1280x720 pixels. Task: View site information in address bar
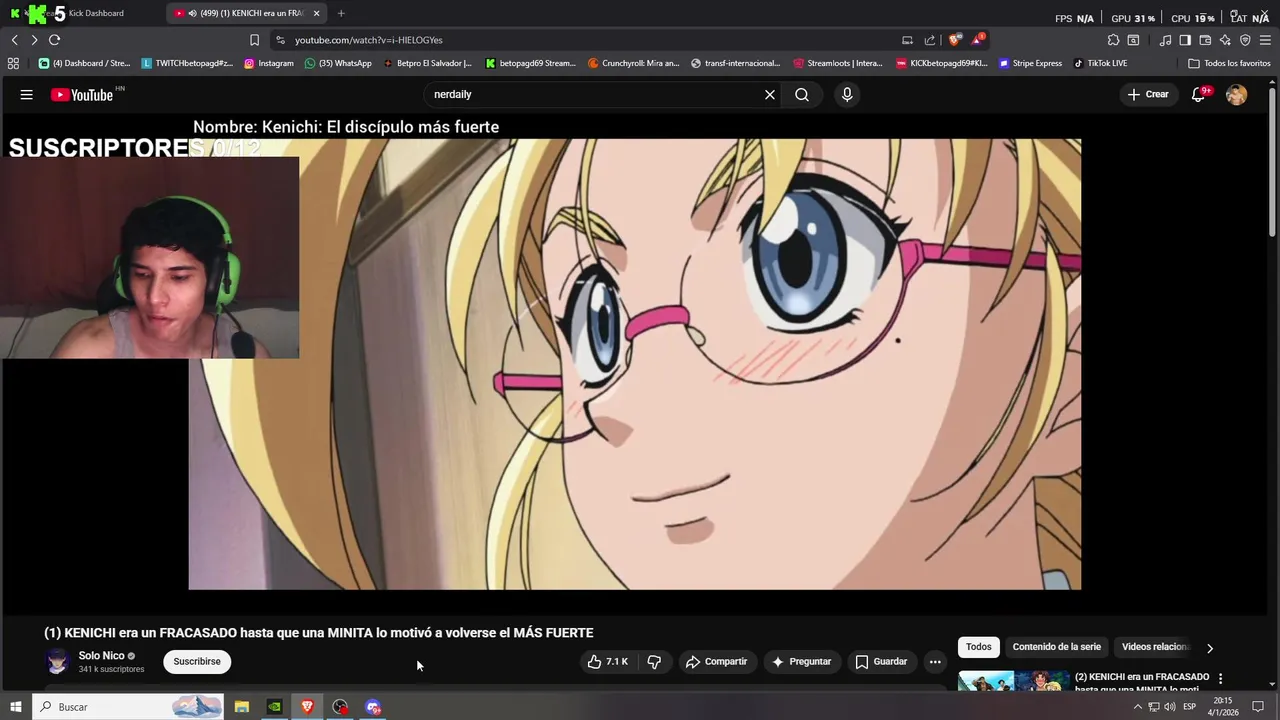(x=280, y=40)
